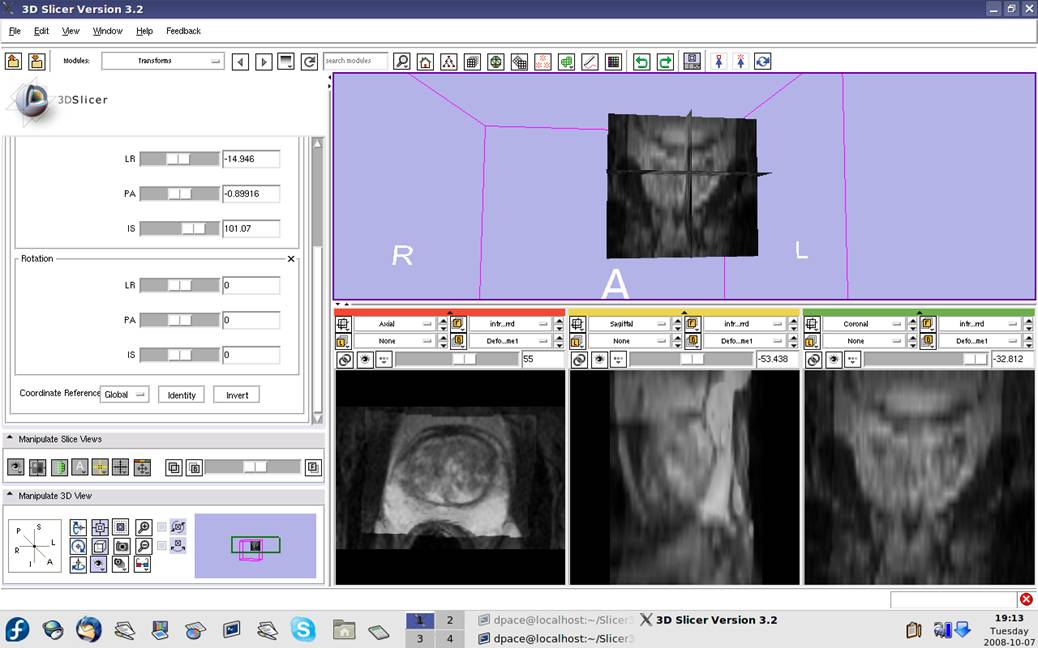
Task: Click the Identity button
Action: coord(181,395)
